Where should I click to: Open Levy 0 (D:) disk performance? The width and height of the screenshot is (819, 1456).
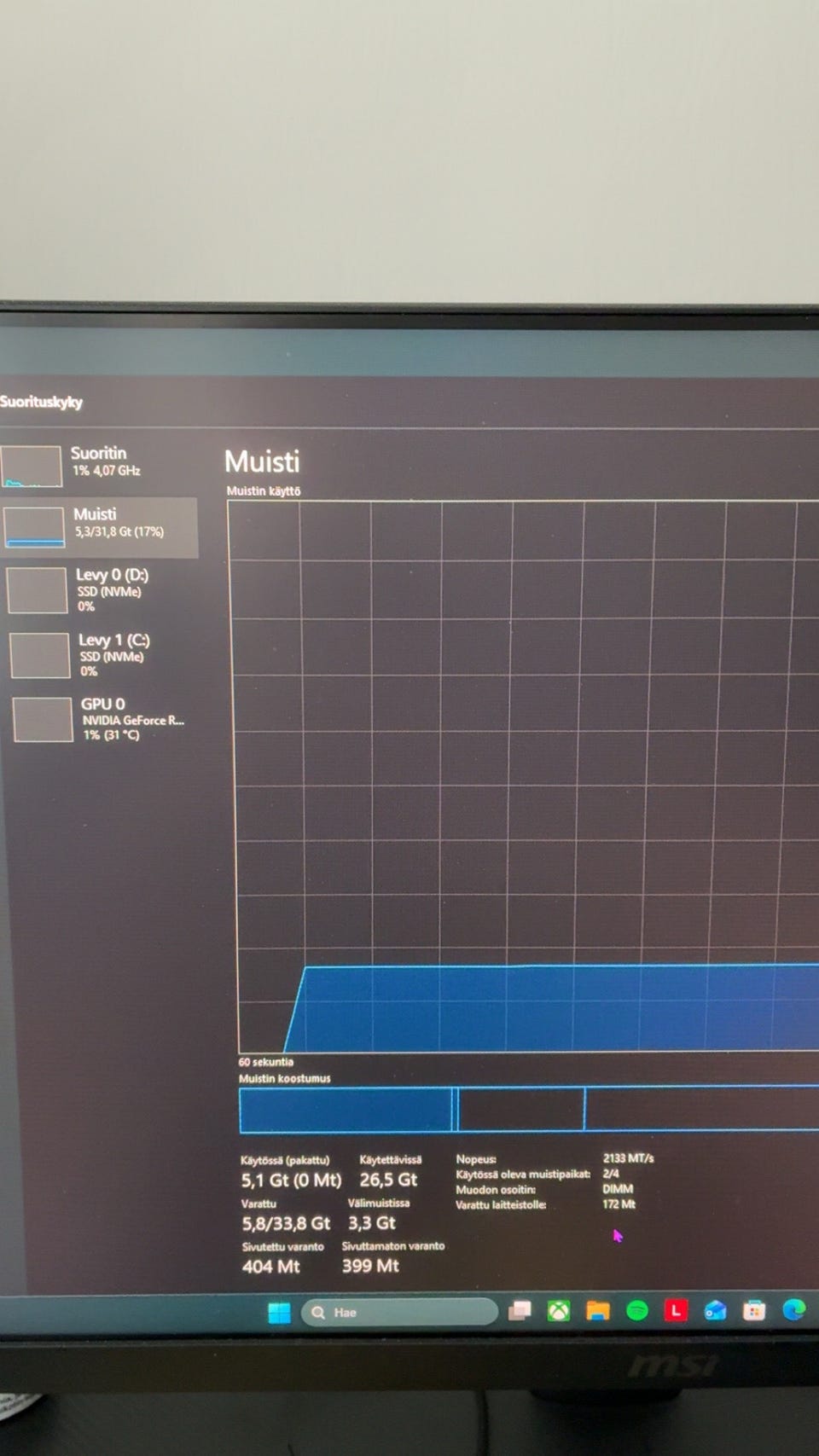click(100, 589)
